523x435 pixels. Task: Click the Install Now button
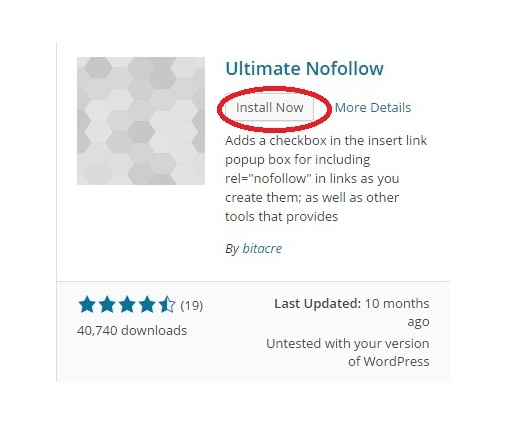(270, 108)
